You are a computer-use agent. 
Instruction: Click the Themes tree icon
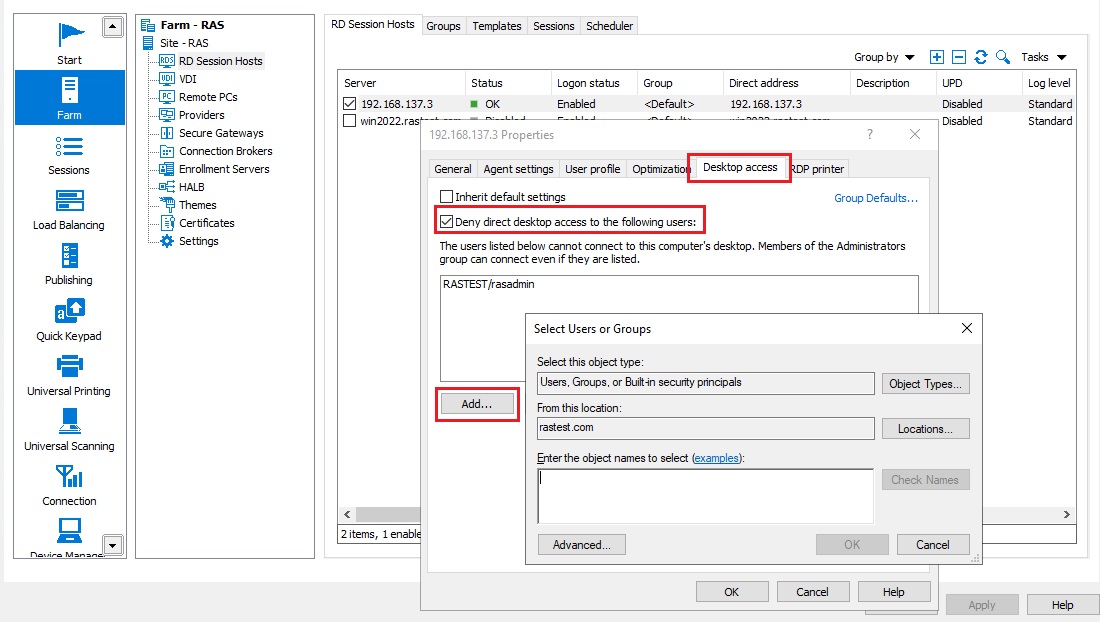pos(167,205)
